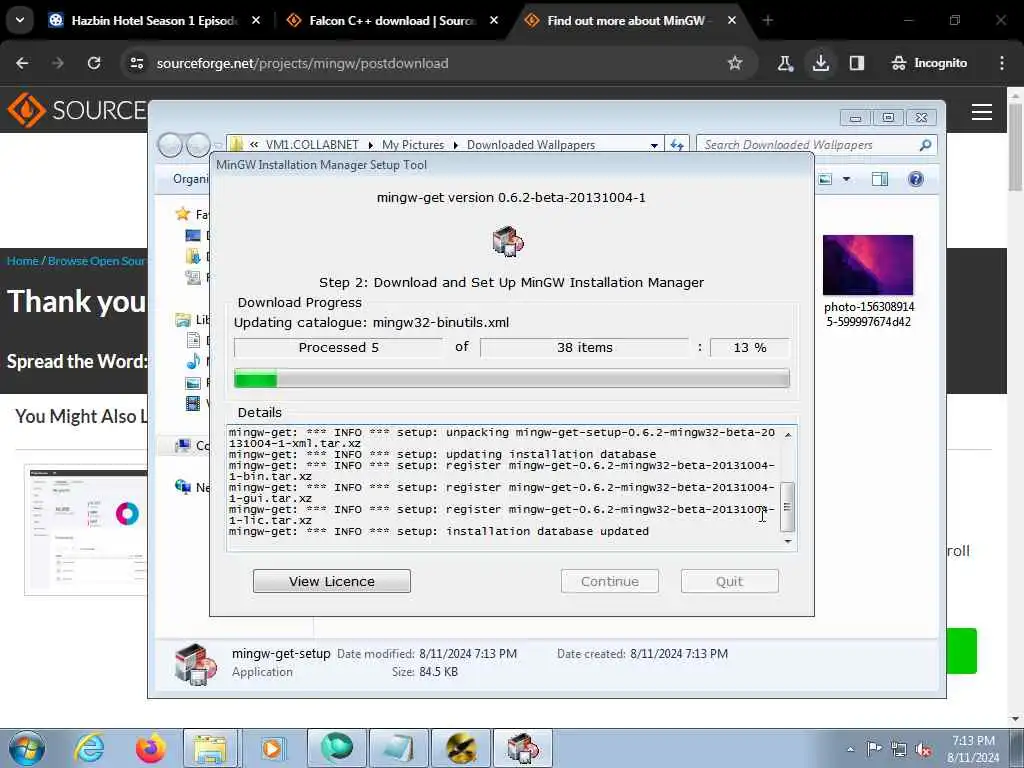
Task: Select Computer in Explorer navigation pane
Action: [x=192, y=445]
